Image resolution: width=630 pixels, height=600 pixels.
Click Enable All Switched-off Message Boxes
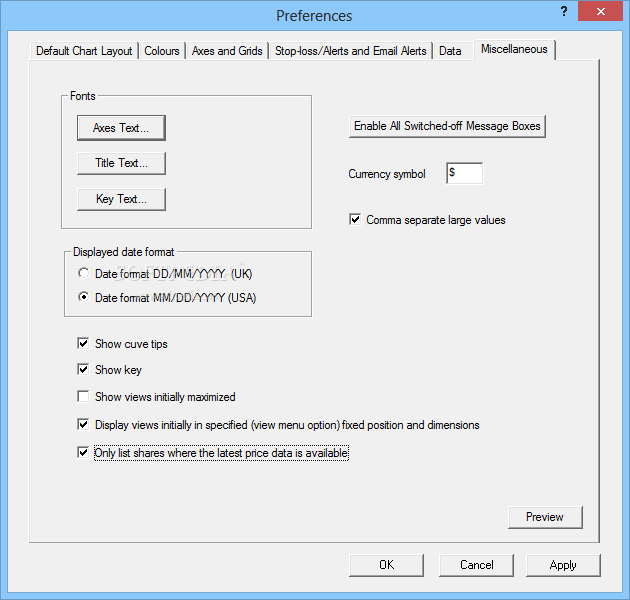(x=447, y=126)
